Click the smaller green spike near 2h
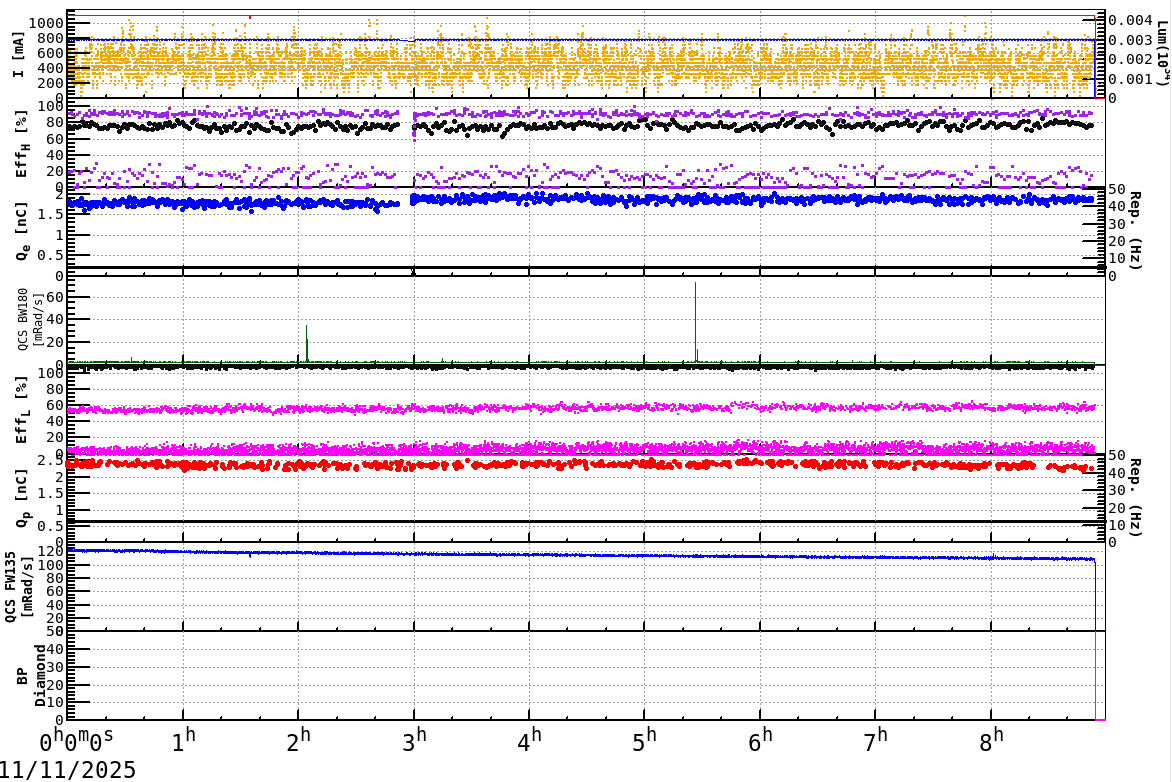Viewport: 1172px width, 782px height. click(306, 343)
